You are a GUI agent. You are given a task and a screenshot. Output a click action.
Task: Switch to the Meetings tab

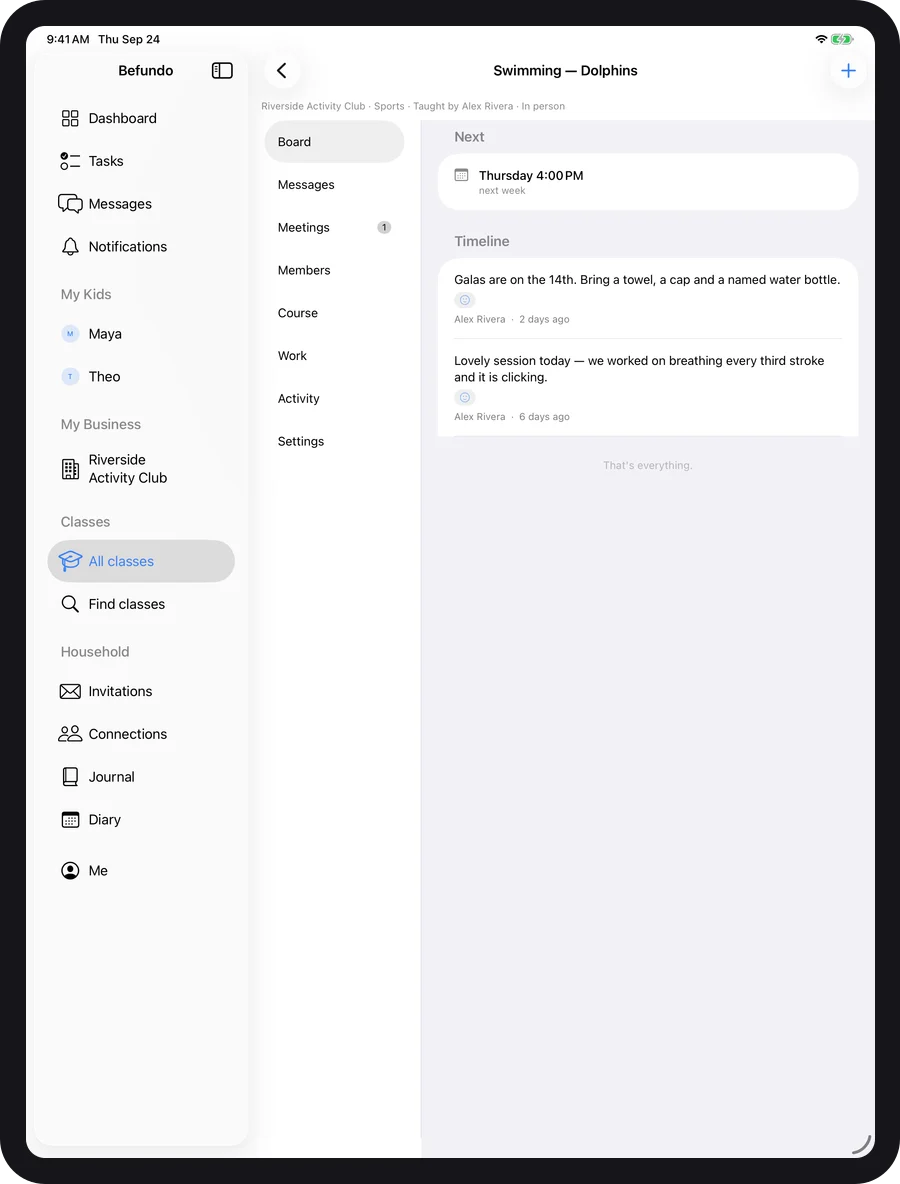(x=334, y=227)
